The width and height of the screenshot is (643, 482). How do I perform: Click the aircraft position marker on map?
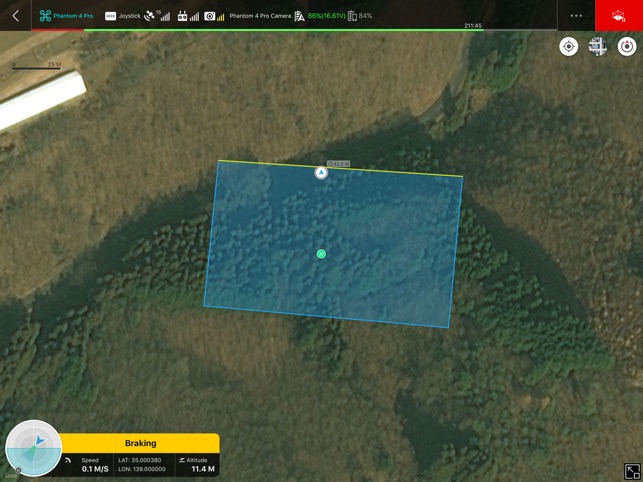point(321,172)
